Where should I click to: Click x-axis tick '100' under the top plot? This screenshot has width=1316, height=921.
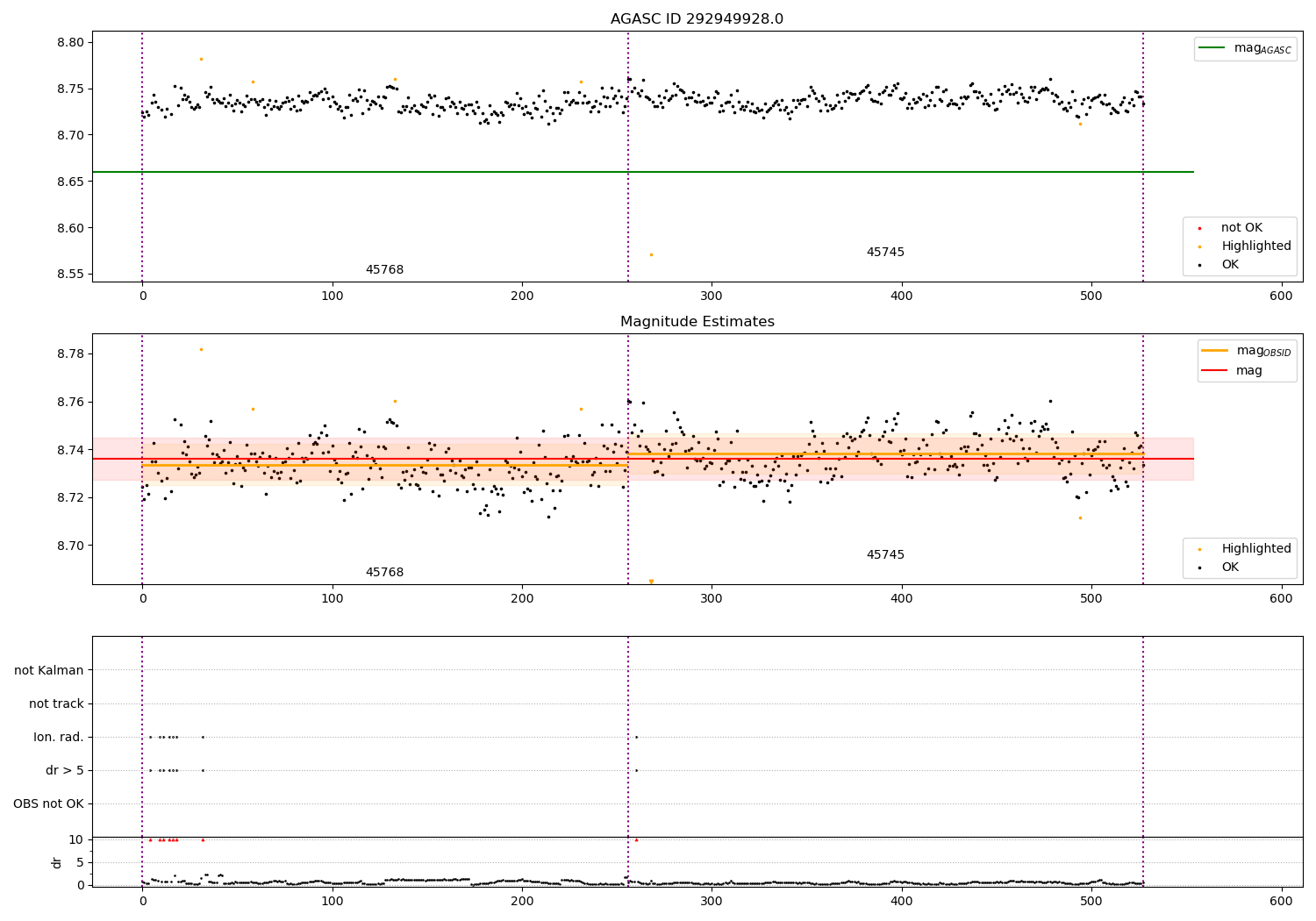pyautogui.click(x=333, y=296)
